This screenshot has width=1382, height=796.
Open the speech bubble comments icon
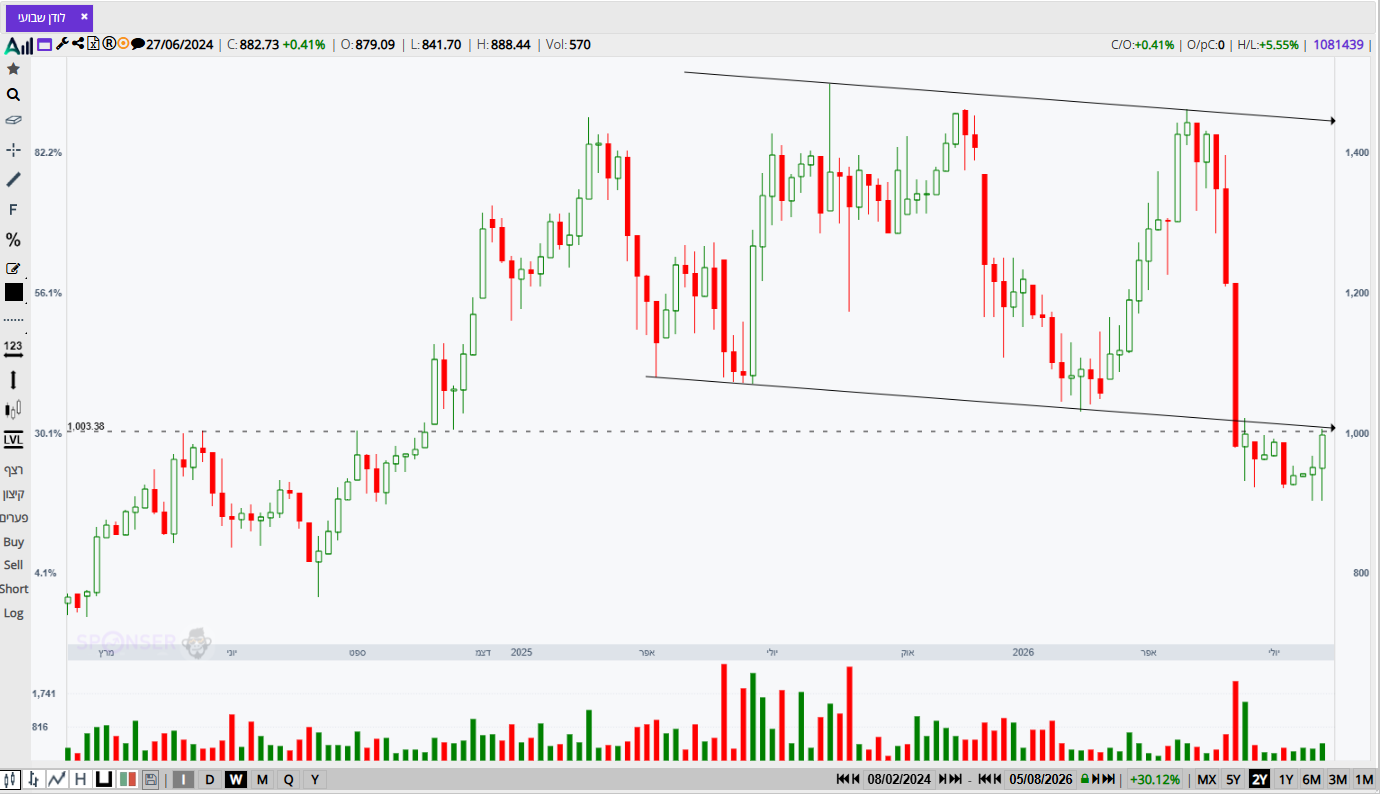138,44
